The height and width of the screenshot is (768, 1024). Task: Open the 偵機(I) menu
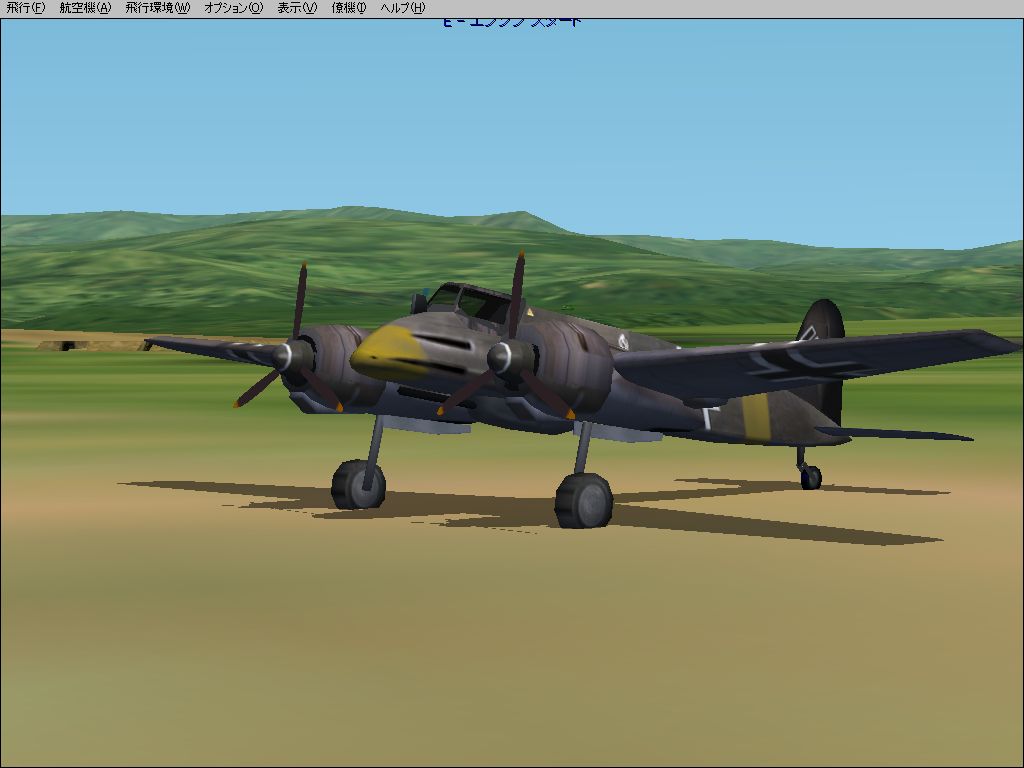349,8
